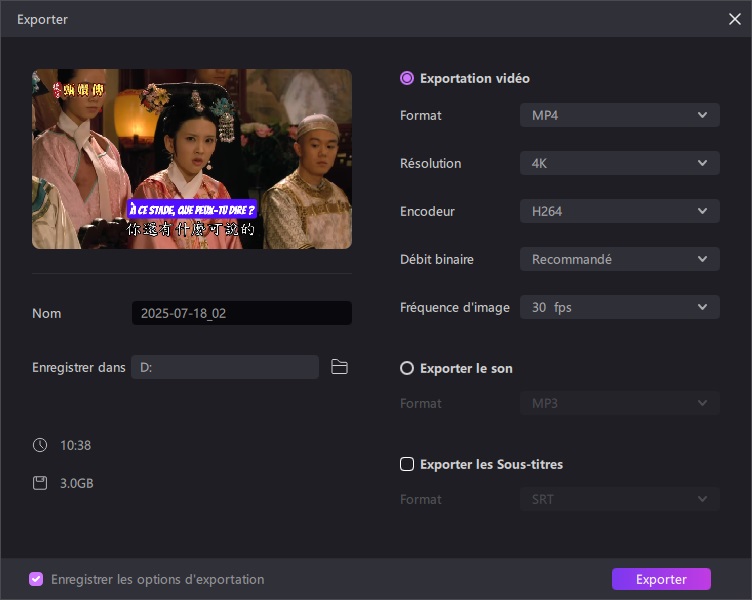Enable the Exporter les Sous-titres checkbox
Screen dimensions: 752x600
(x=407, y=464)
